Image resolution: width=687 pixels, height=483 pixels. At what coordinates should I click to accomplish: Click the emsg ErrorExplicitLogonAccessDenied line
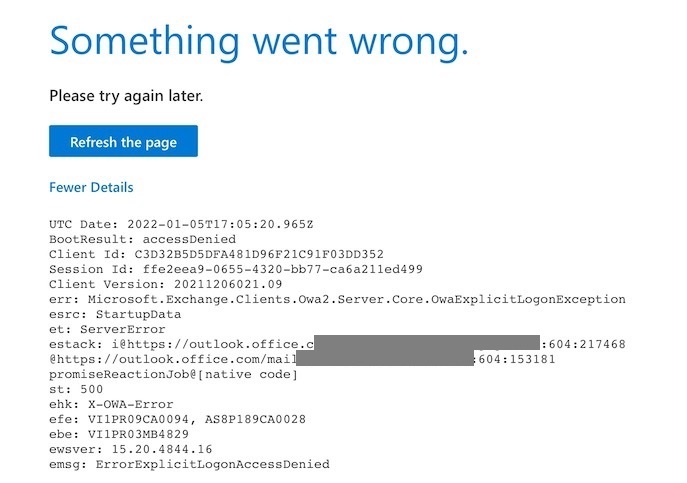(x=189, y=464)
